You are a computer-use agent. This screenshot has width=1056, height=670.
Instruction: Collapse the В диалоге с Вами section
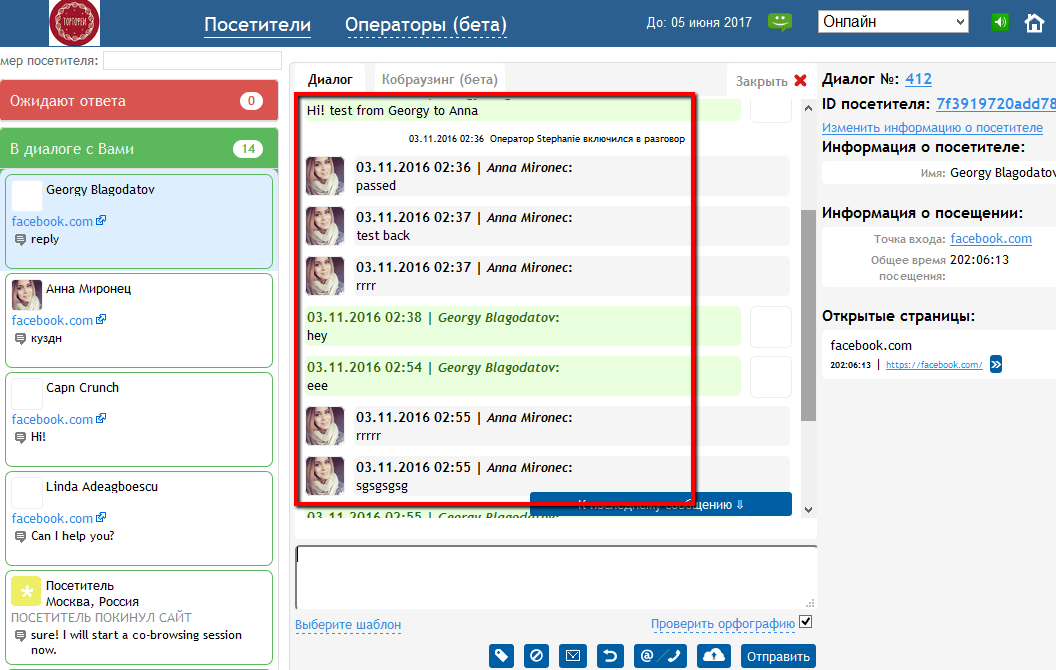[138, 149]
